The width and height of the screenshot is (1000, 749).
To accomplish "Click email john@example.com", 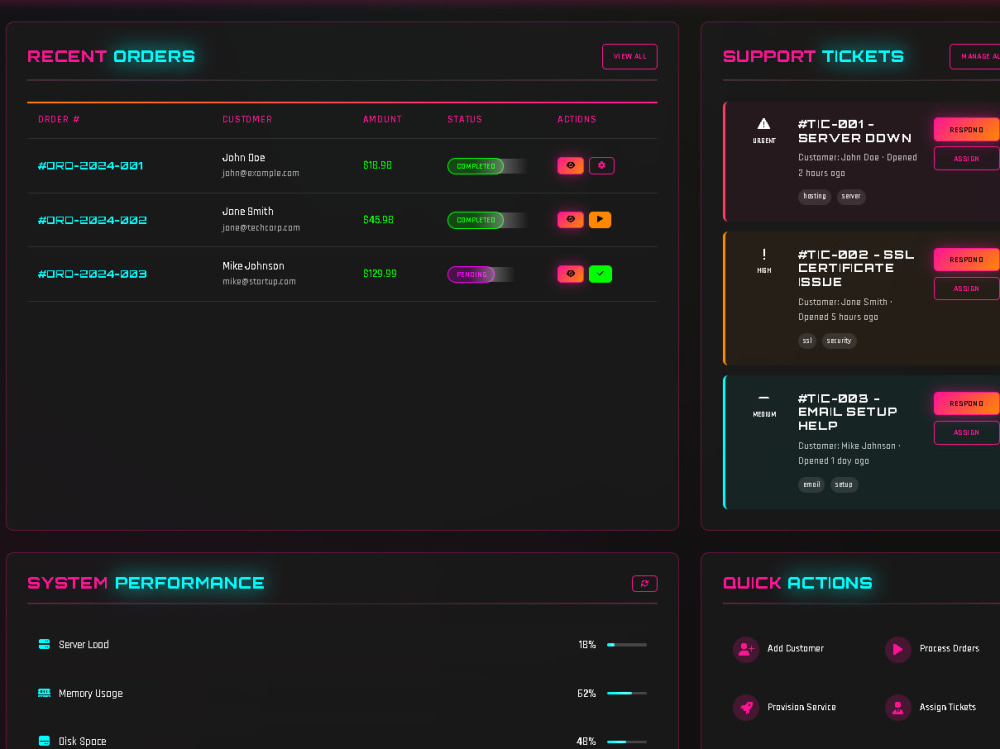I will point(260,174).
